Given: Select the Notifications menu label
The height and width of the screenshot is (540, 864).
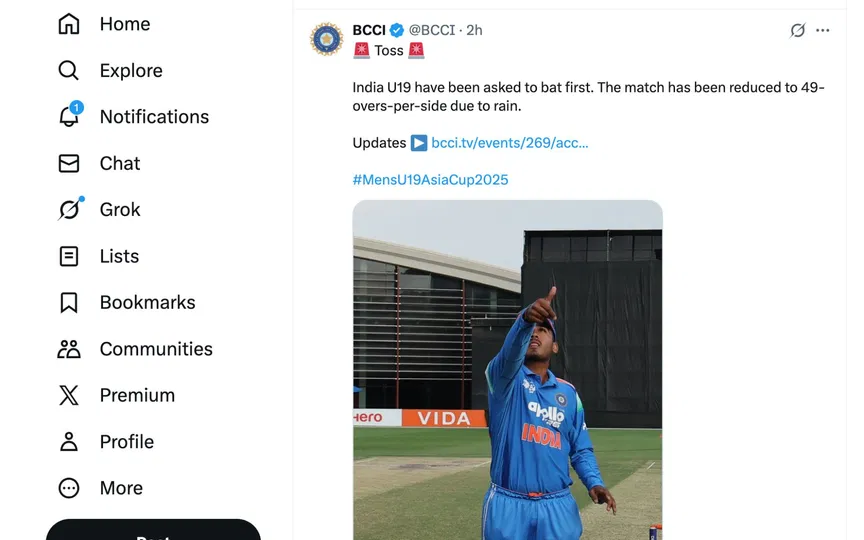Looking at the screenshot, I should coord(154,116).
